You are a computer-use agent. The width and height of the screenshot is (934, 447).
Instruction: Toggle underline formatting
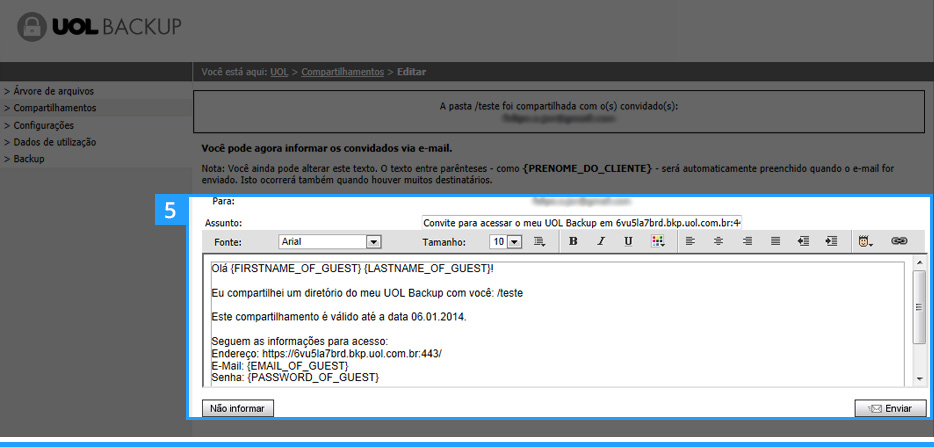click(x=628, y=241)
